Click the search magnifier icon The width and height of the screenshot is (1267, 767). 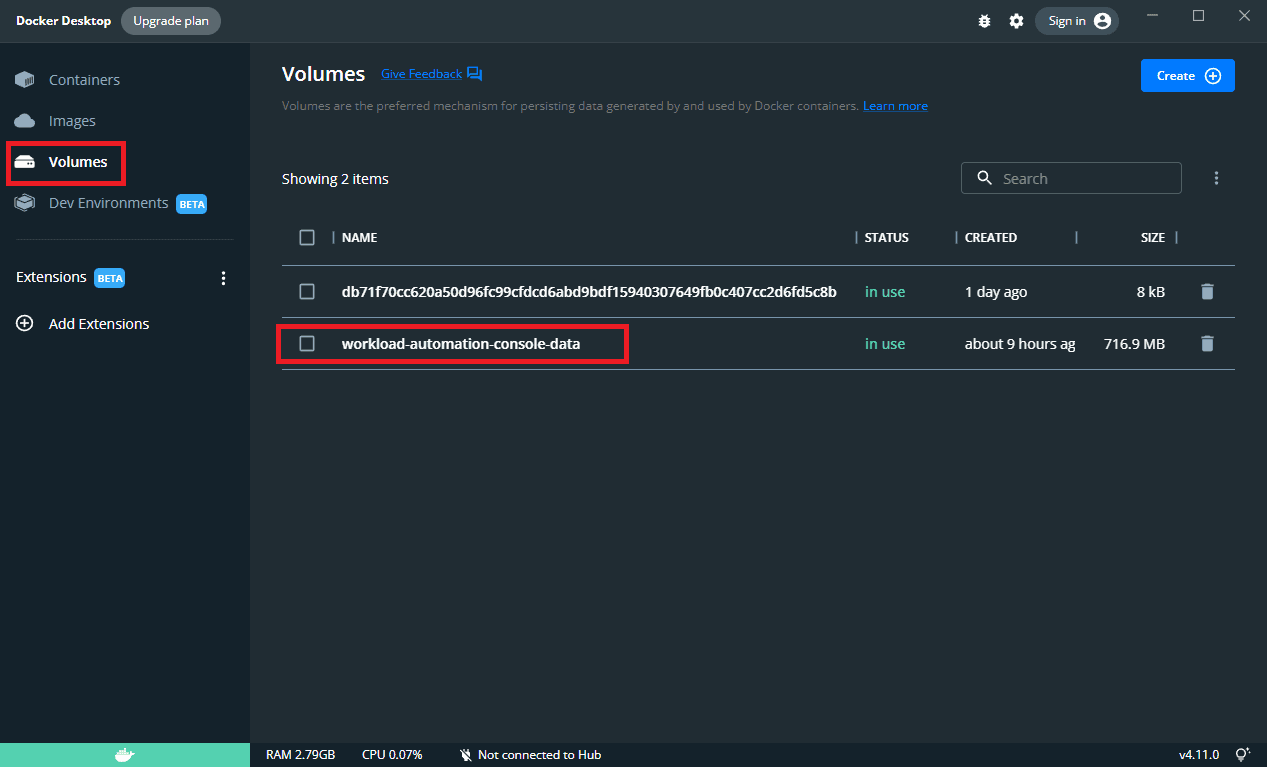point(984,178)
